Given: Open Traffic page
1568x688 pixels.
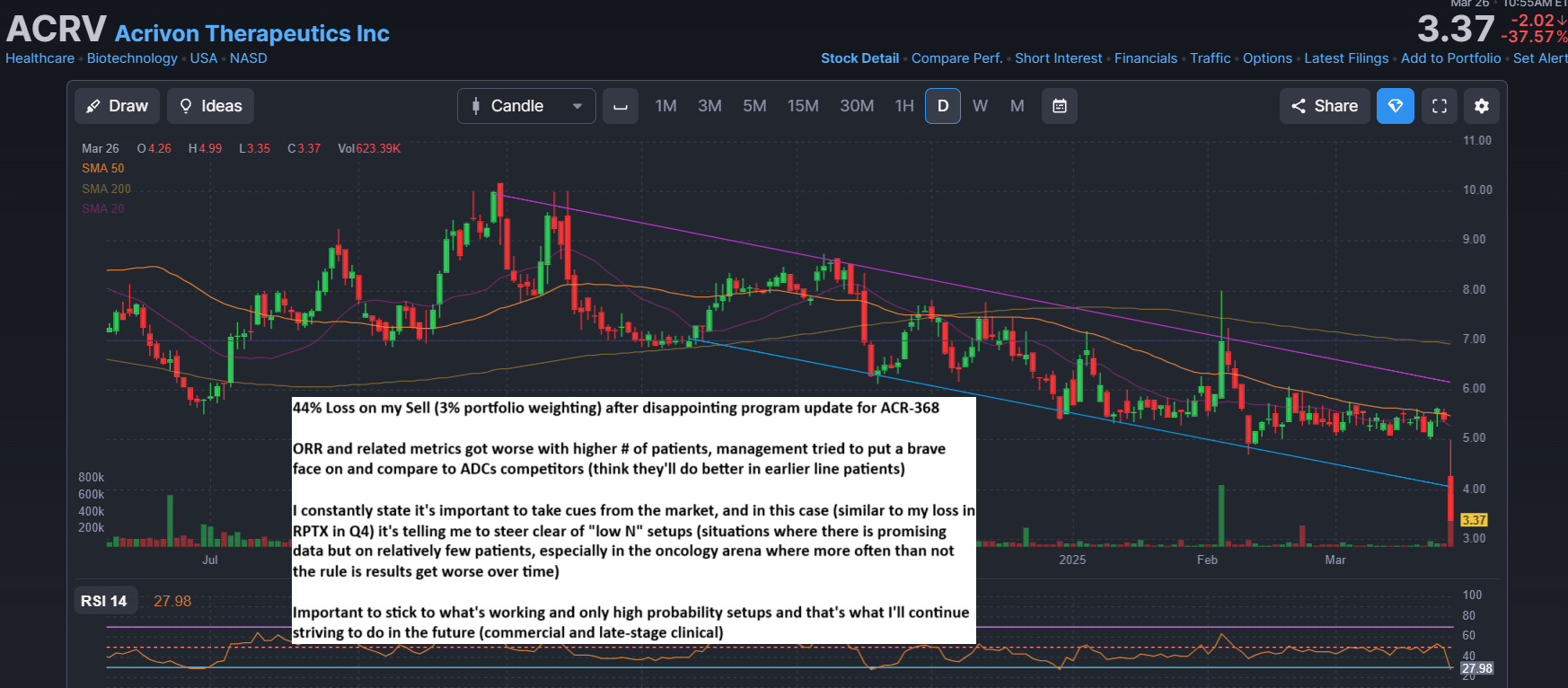Looking at the screenshot, I should (x=1210, y=58).
